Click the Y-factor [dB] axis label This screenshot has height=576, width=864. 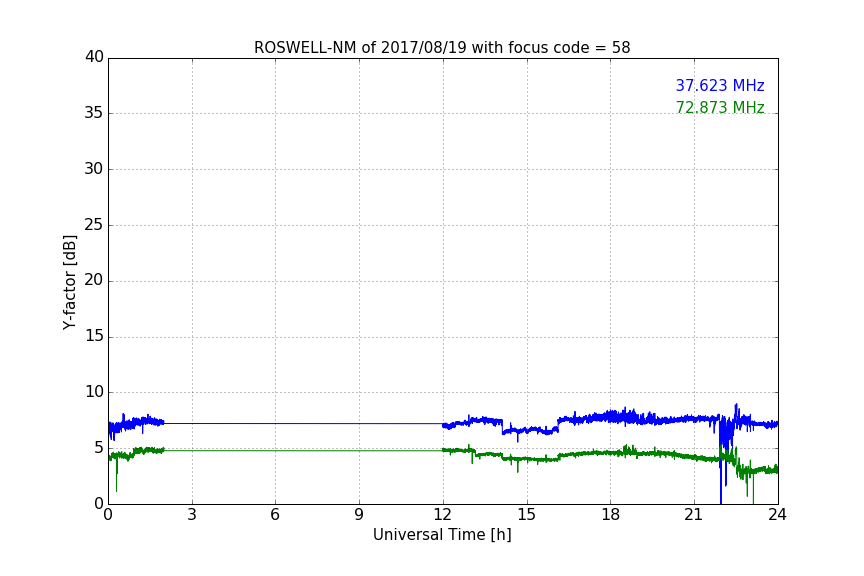(69, 282)
